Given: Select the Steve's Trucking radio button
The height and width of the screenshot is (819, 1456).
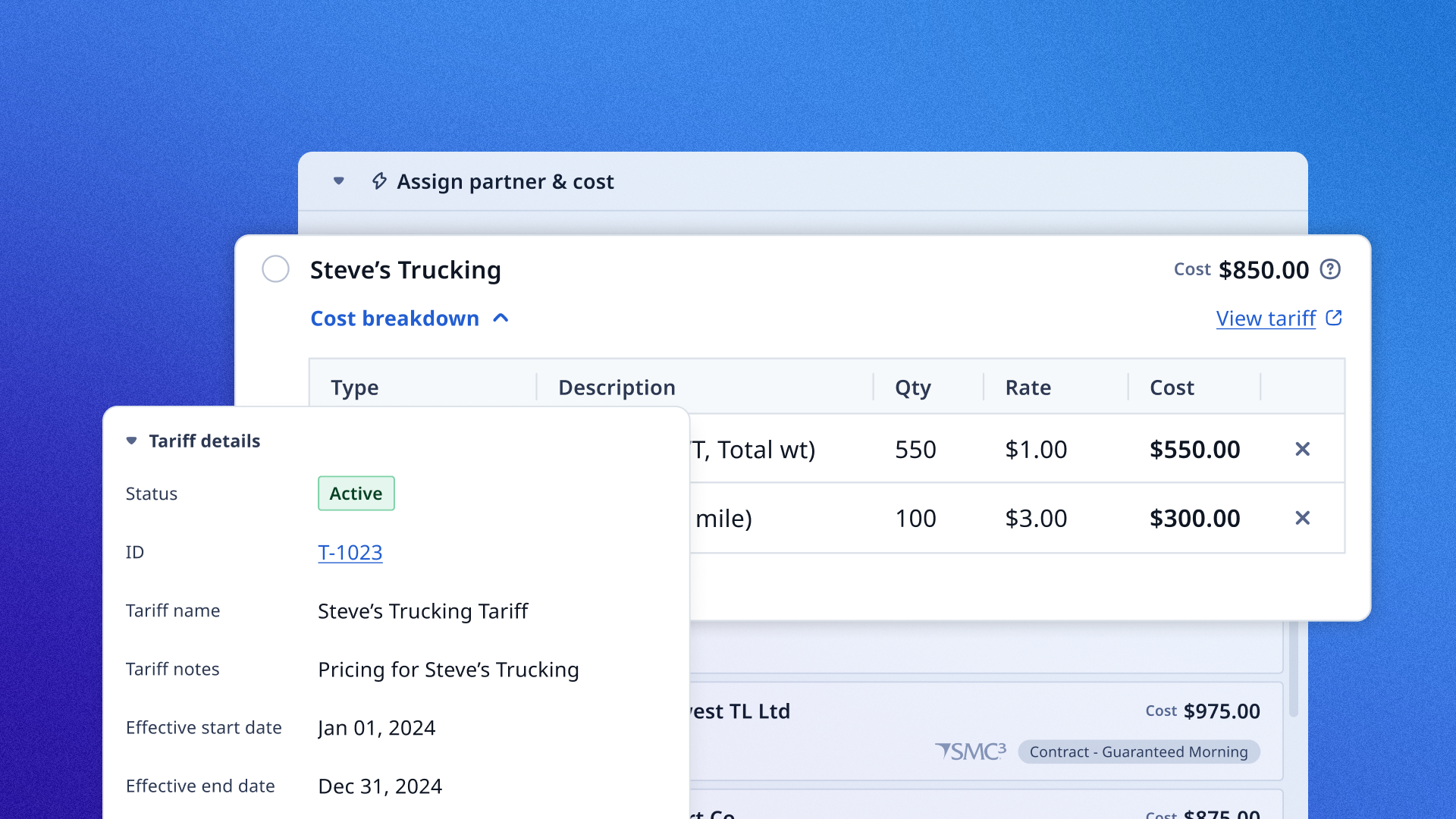Looking at the screenshot, I should [275, 269].
